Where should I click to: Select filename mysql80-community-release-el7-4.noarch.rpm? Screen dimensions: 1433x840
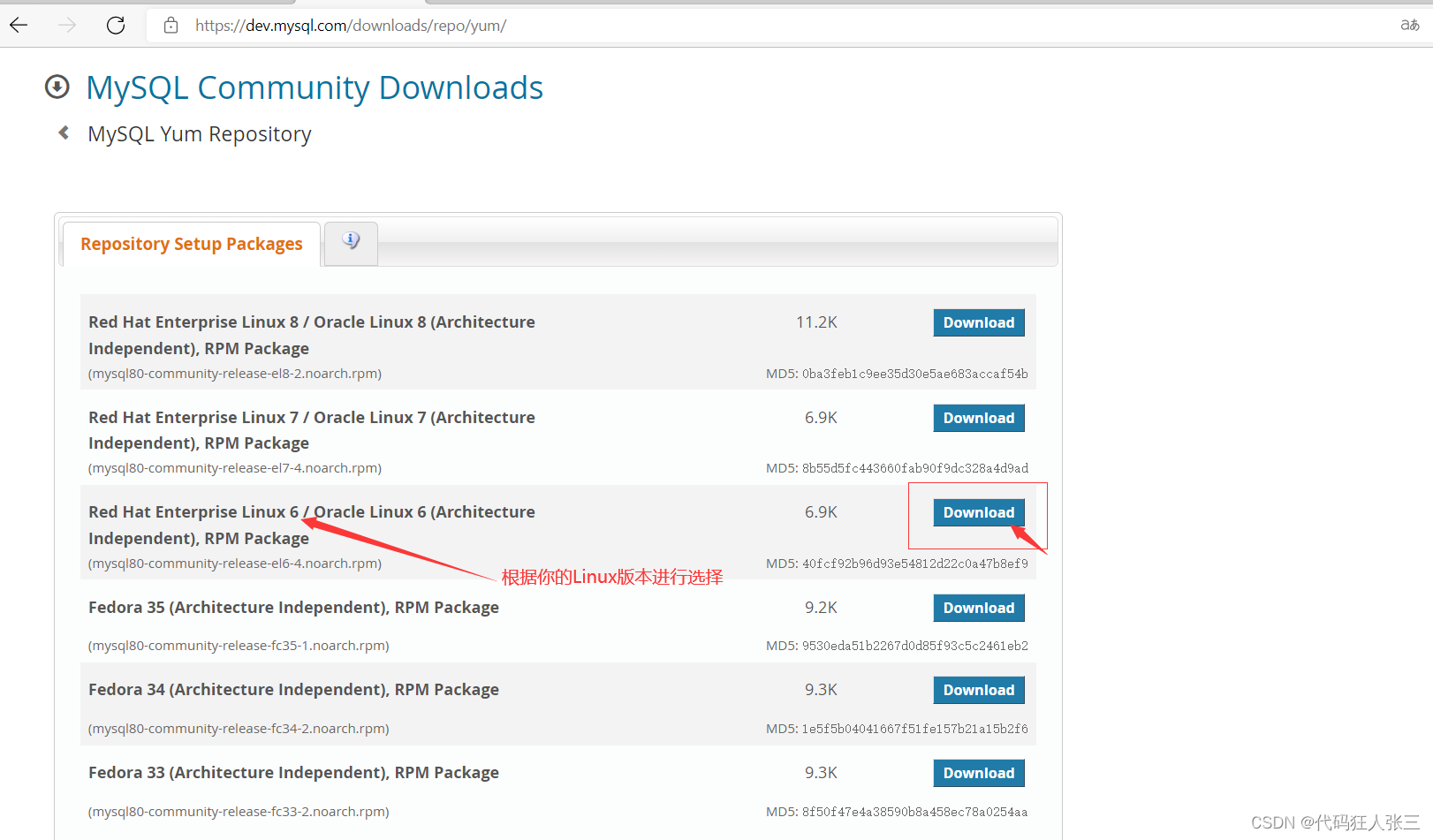tap(235, 468)
